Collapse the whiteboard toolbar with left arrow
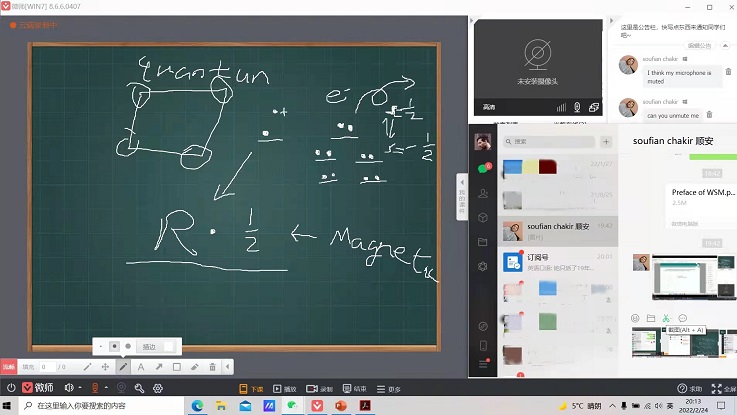This screenshot has width=737, height=415. pyautogui.click(x=229, y=367)
